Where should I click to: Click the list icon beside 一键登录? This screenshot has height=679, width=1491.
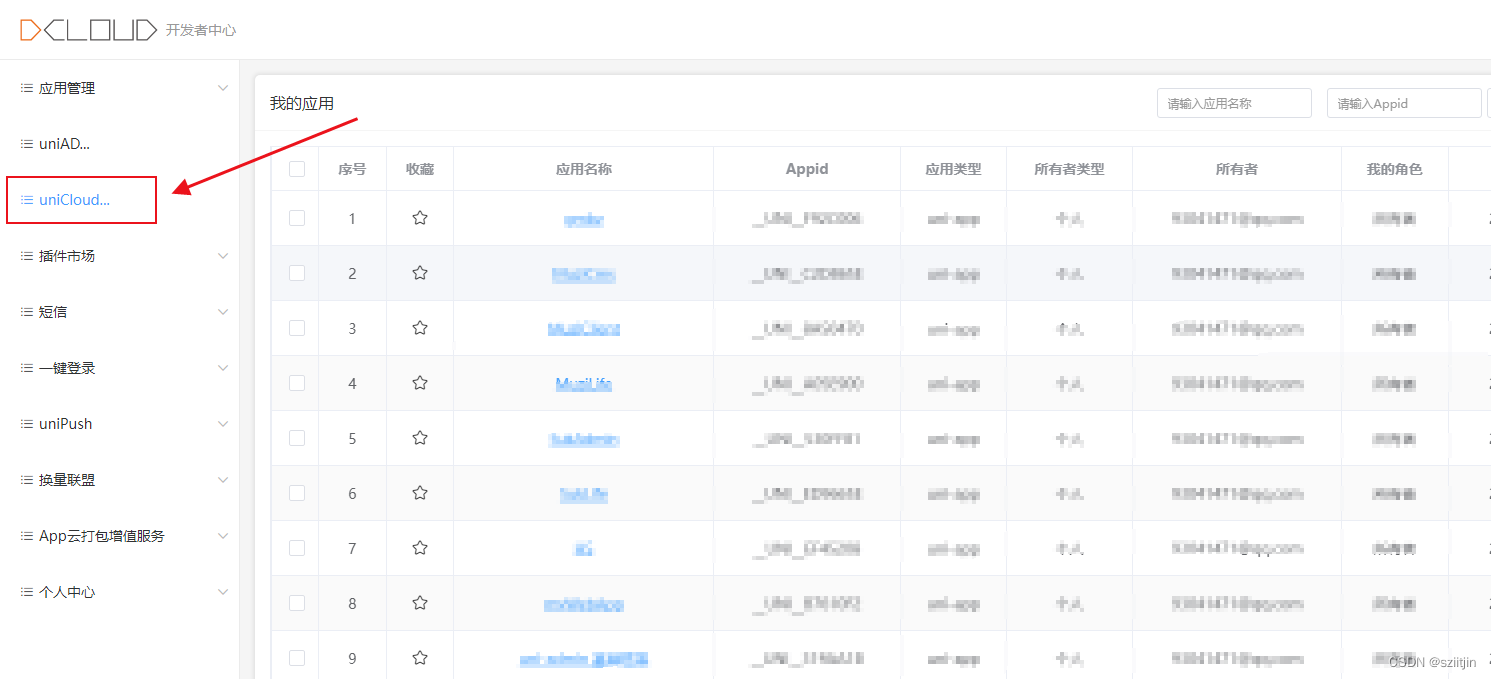click(x=27, y=368)
